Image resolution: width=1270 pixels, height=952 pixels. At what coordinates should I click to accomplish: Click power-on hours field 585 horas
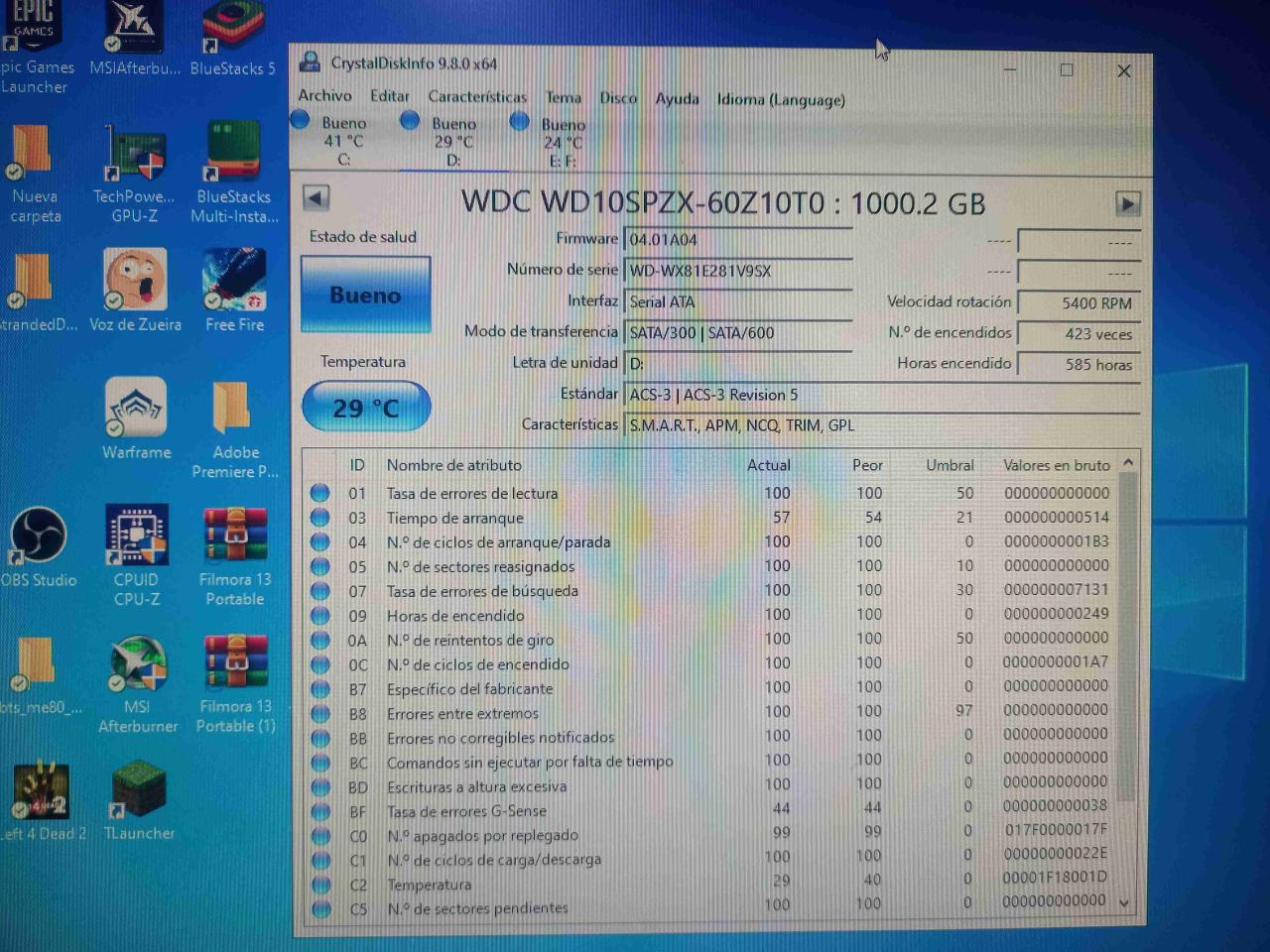[x=1079, y=364]
